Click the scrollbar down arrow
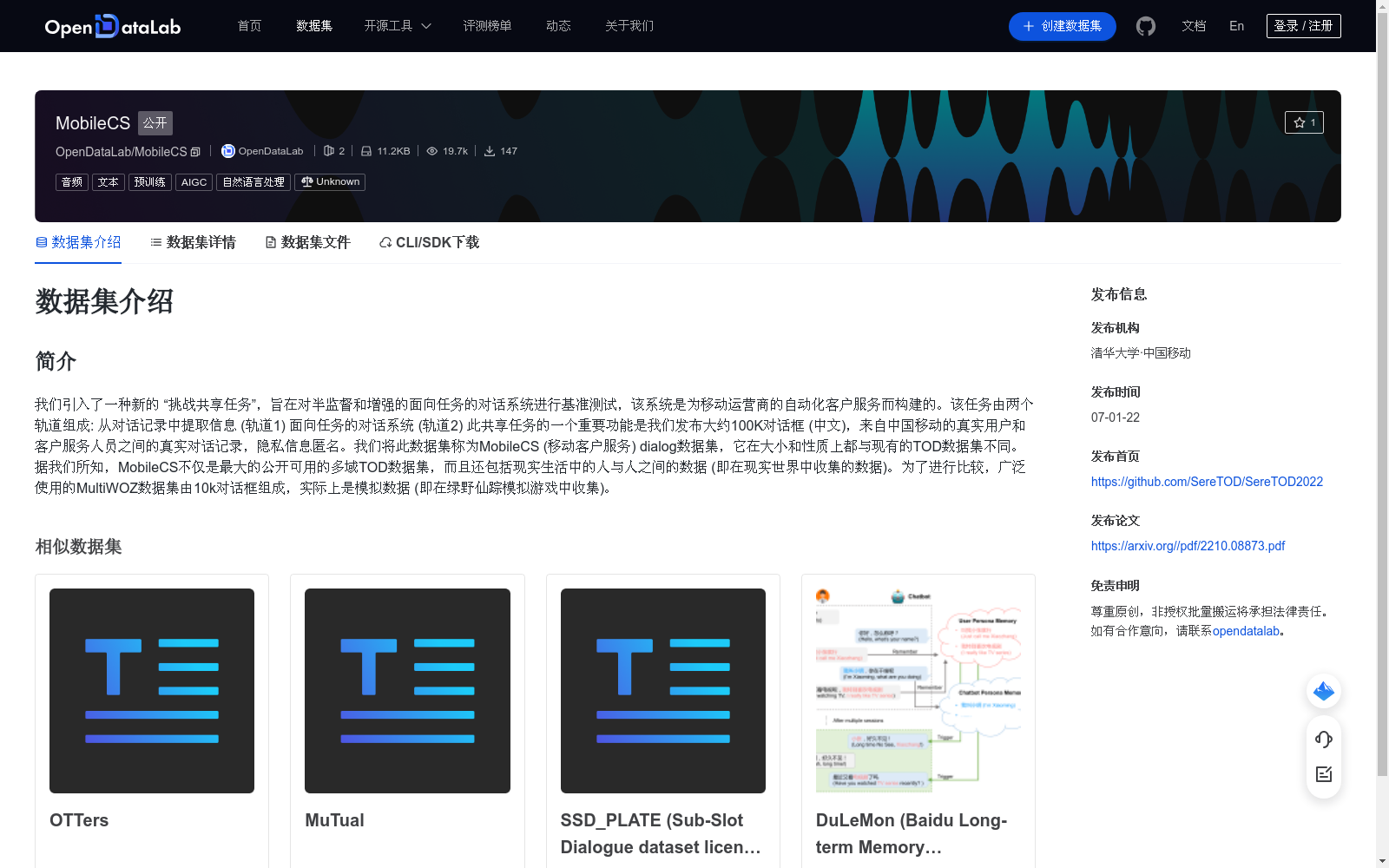The height and width of the screenshot is (868, 1389). pyautogui.click(x=1382, y=861)
